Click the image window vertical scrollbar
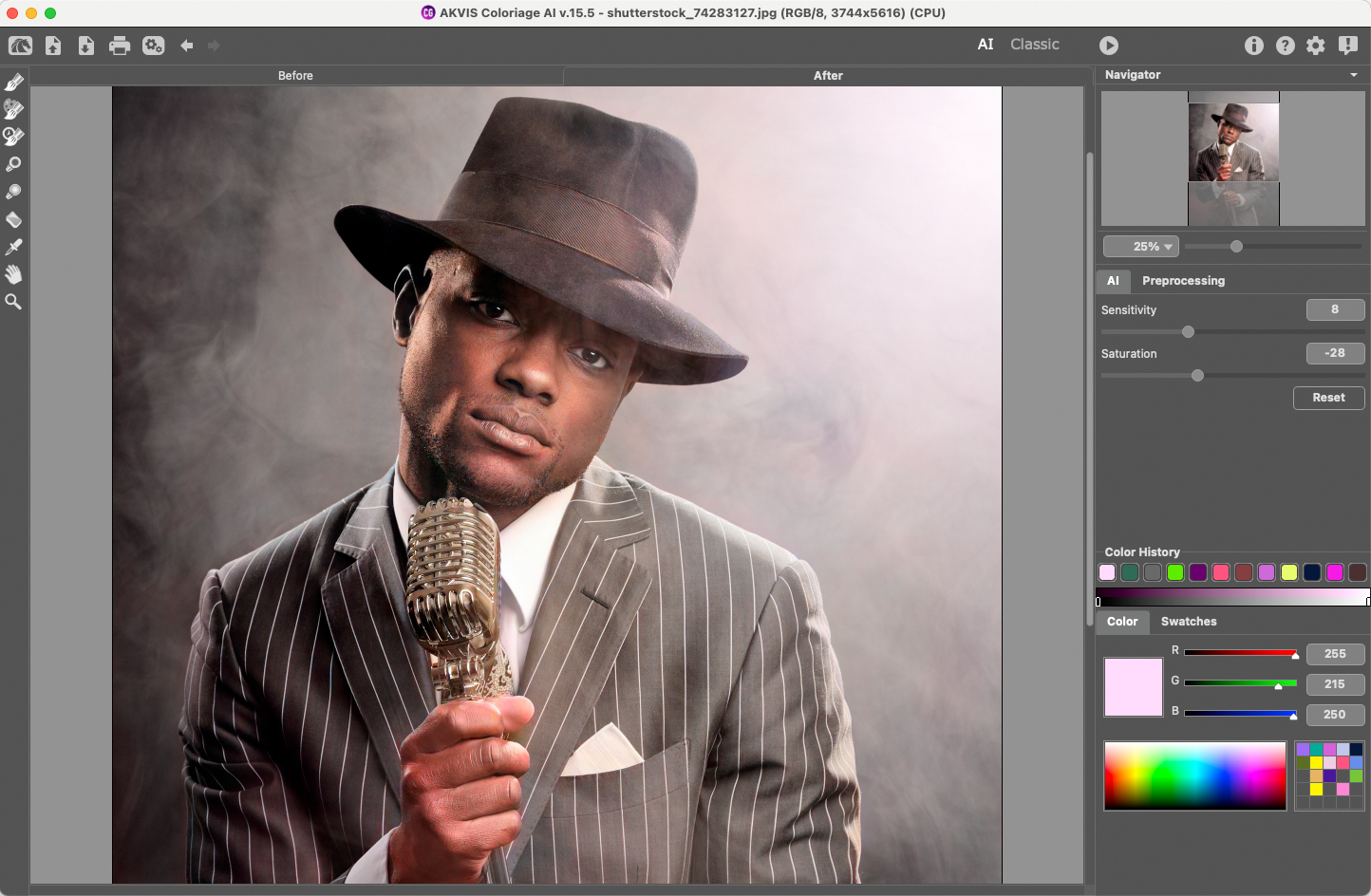The width and height of the screenshot is (1371, 896). [1089, 389]
